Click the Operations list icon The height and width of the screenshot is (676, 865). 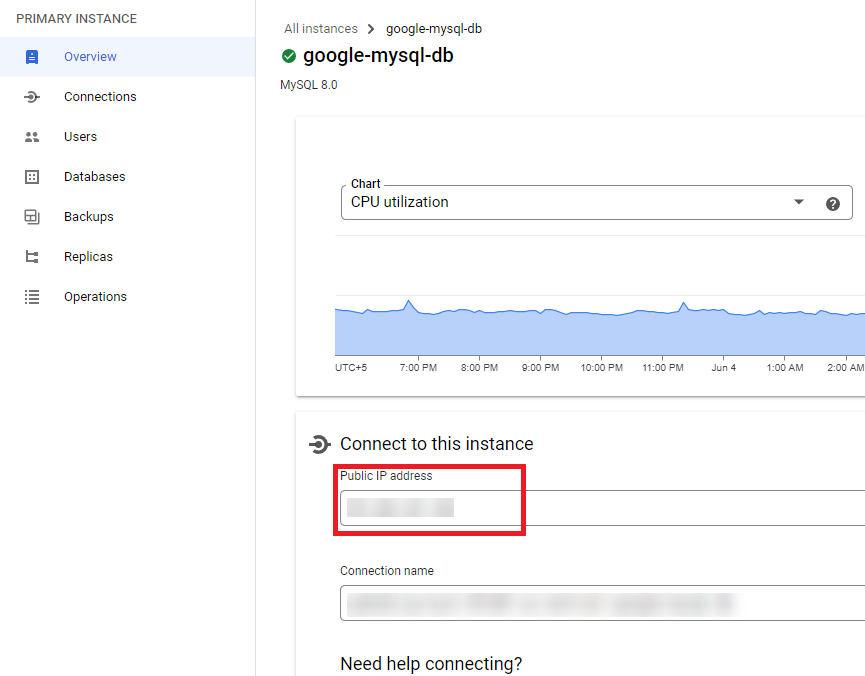point(32,297)
